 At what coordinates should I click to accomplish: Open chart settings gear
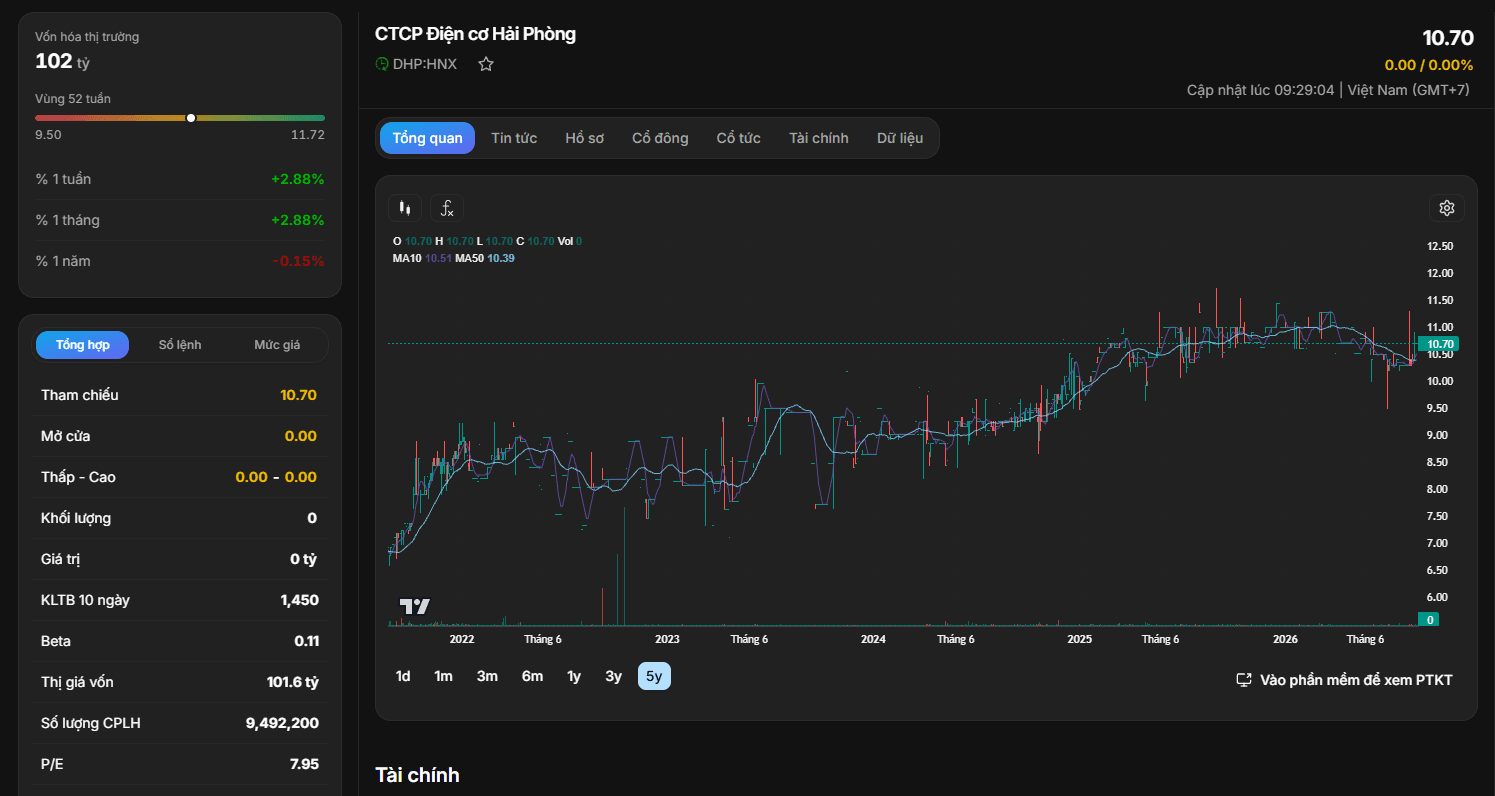coord(1446,208)
